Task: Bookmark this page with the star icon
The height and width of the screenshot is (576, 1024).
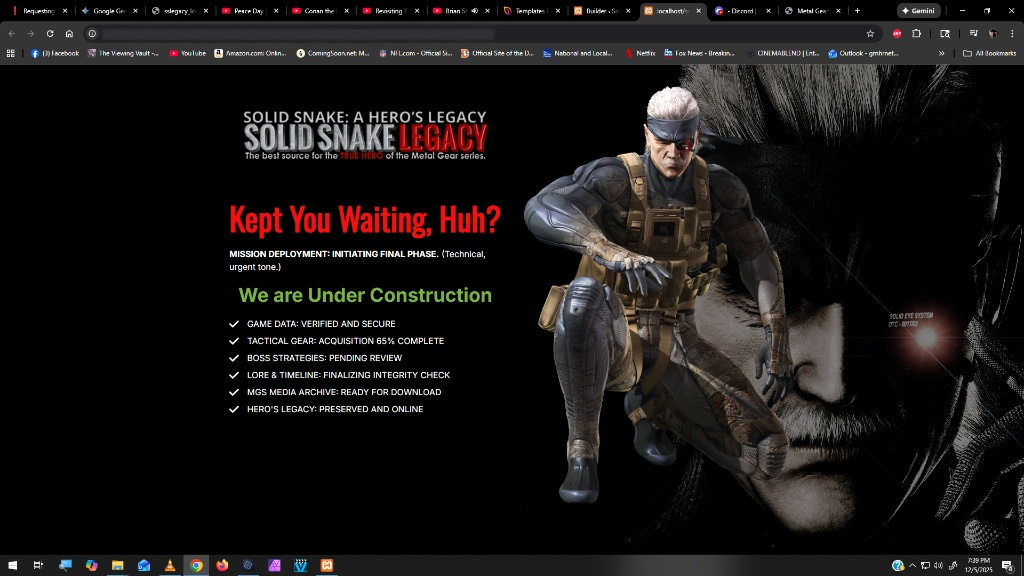Action: 870,33
